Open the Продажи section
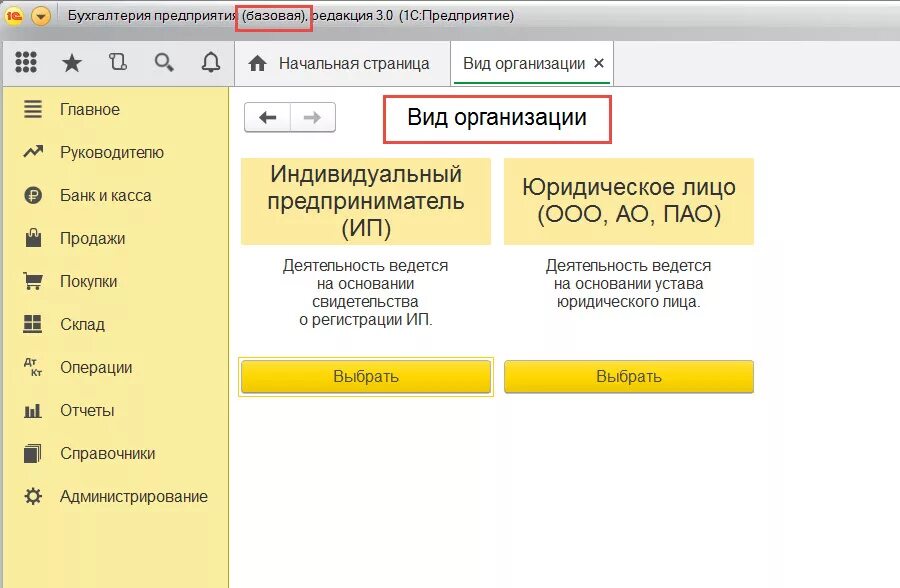 point(92,238)
